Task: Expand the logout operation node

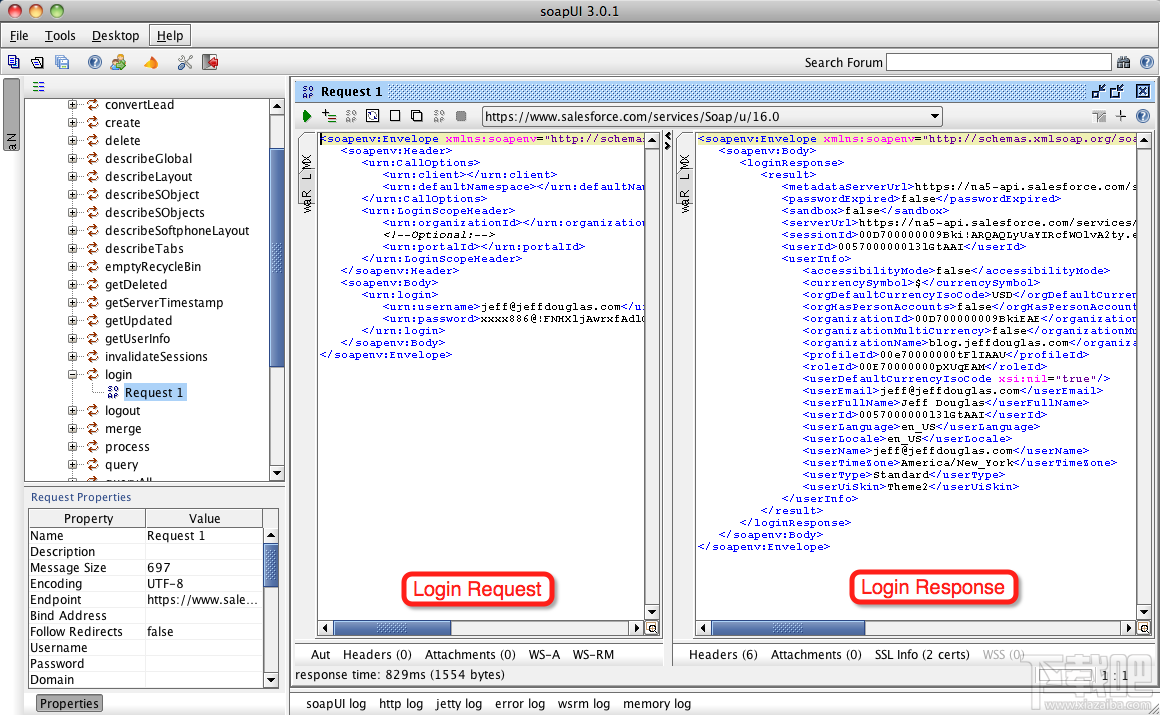Action: click(x=72, y=411)
